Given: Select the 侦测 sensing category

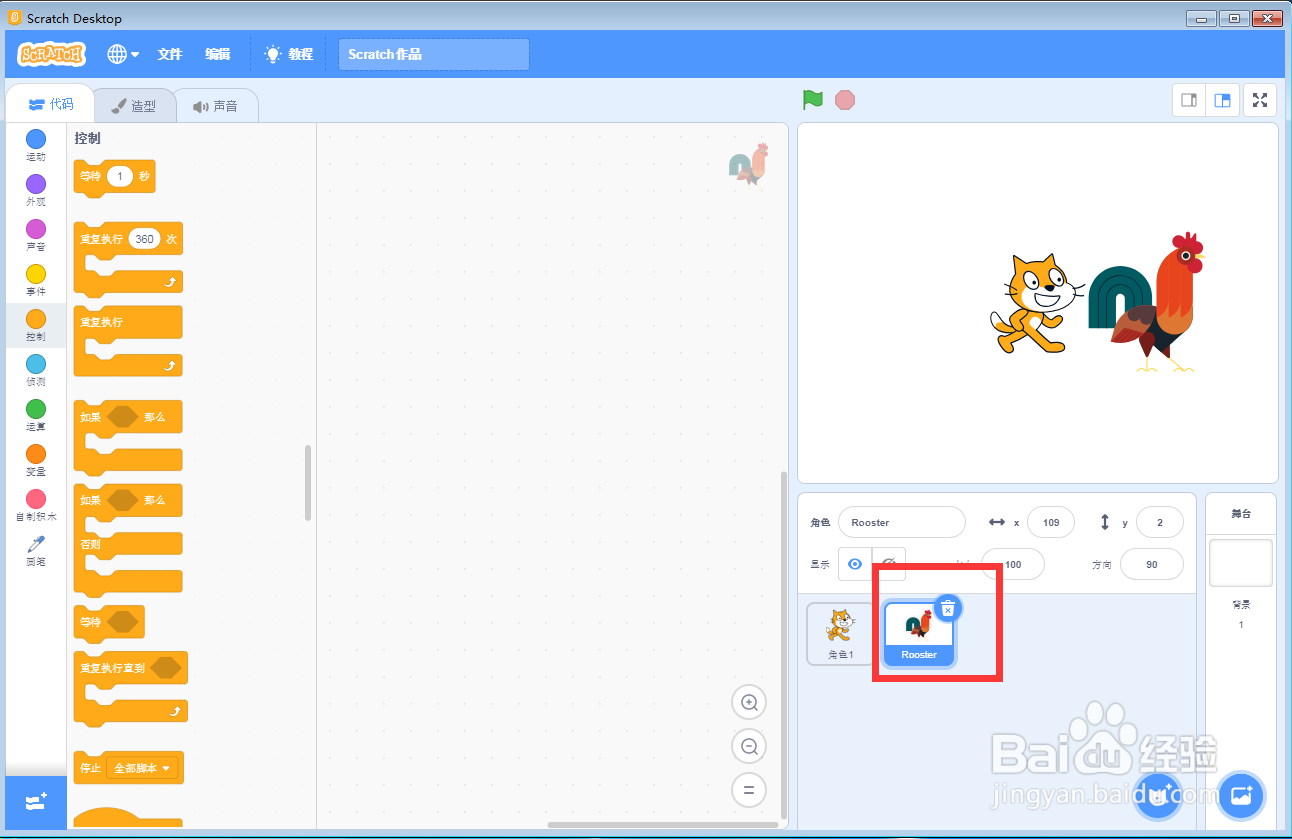Looking at the screenshot, I should tap(36, 370).
